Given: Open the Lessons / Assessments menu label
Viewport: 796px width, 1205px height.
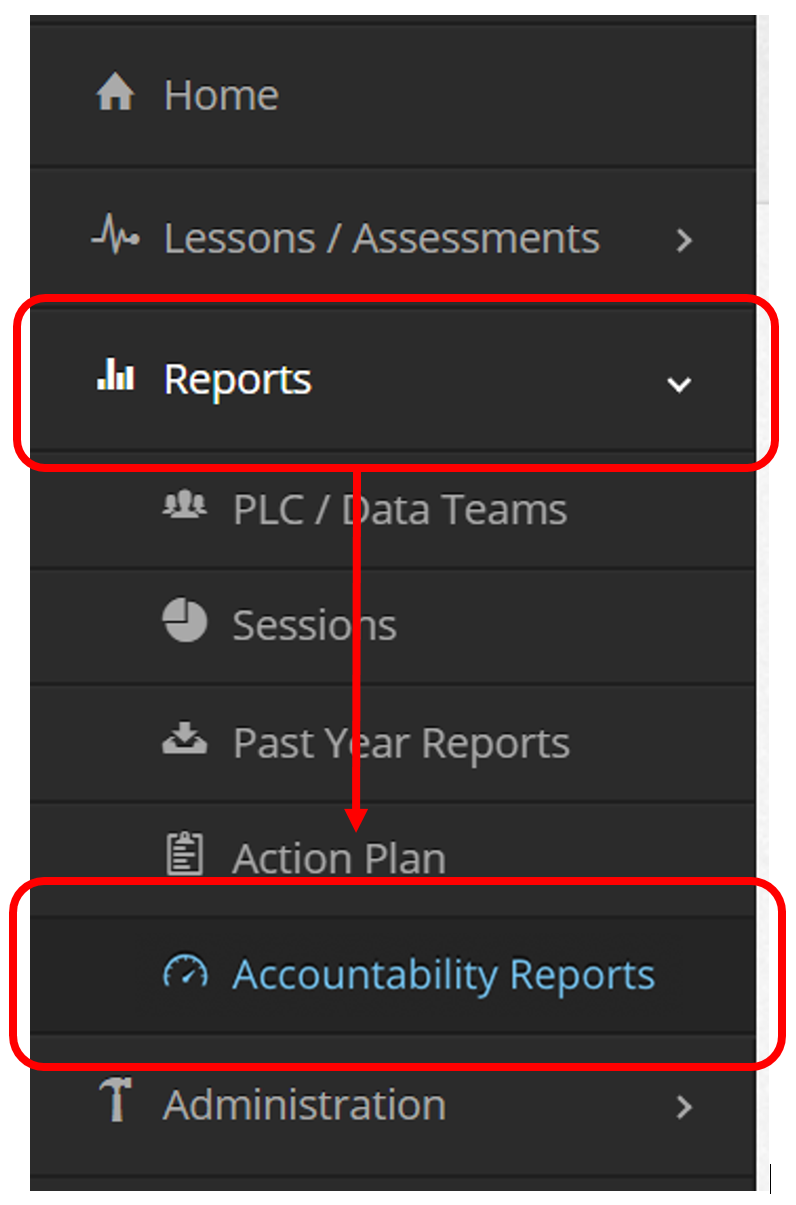Looking at the screenshot, I should (381, 239).
